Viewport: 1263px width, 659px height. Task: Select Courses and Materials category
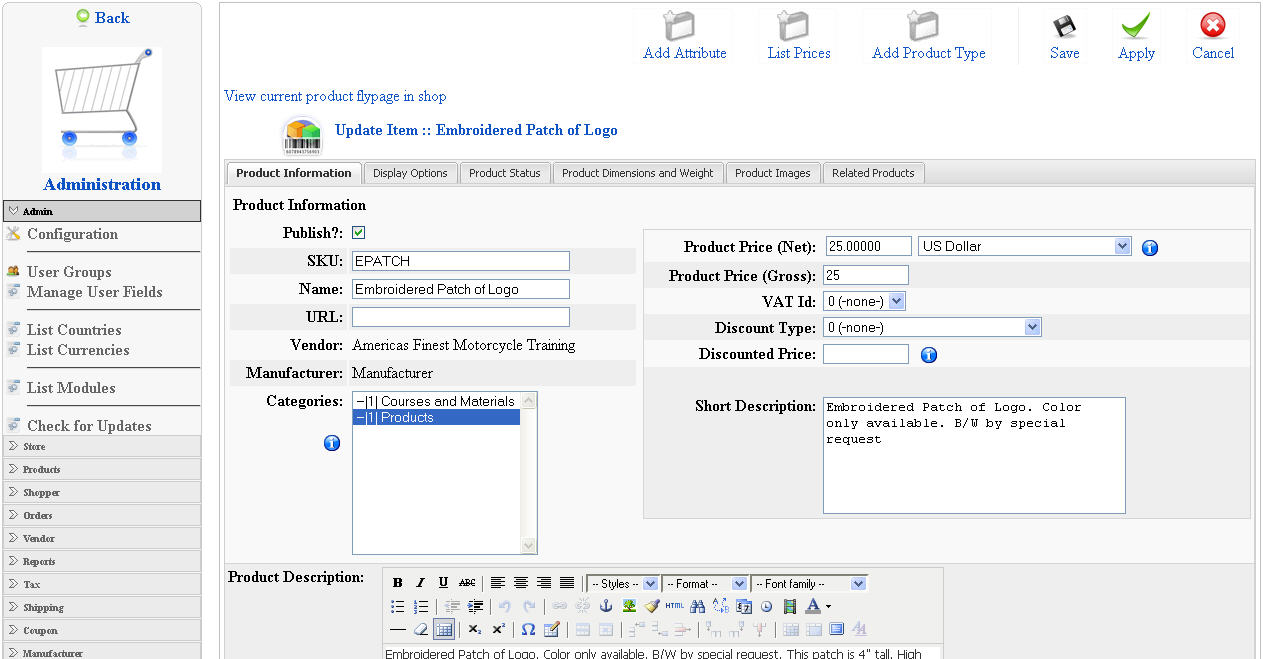pyautogui.click(x=435, y=401)
